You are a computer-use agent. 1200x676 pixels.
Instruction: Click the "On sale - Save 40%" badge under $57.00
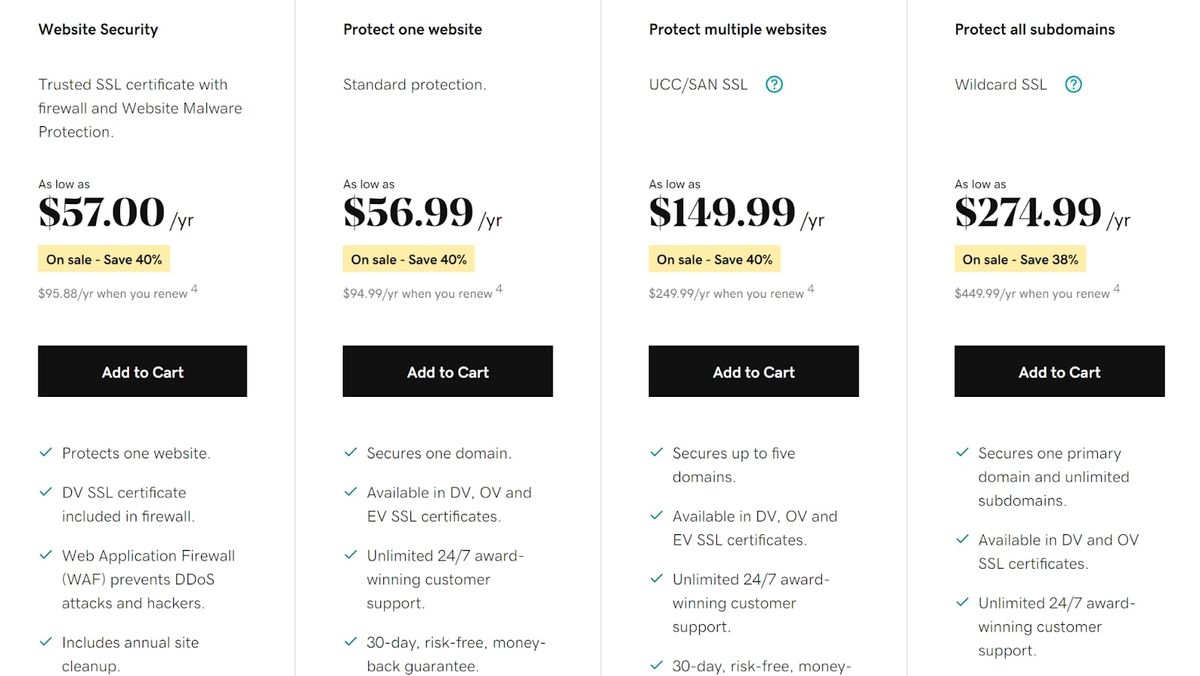tap(104, 258)
